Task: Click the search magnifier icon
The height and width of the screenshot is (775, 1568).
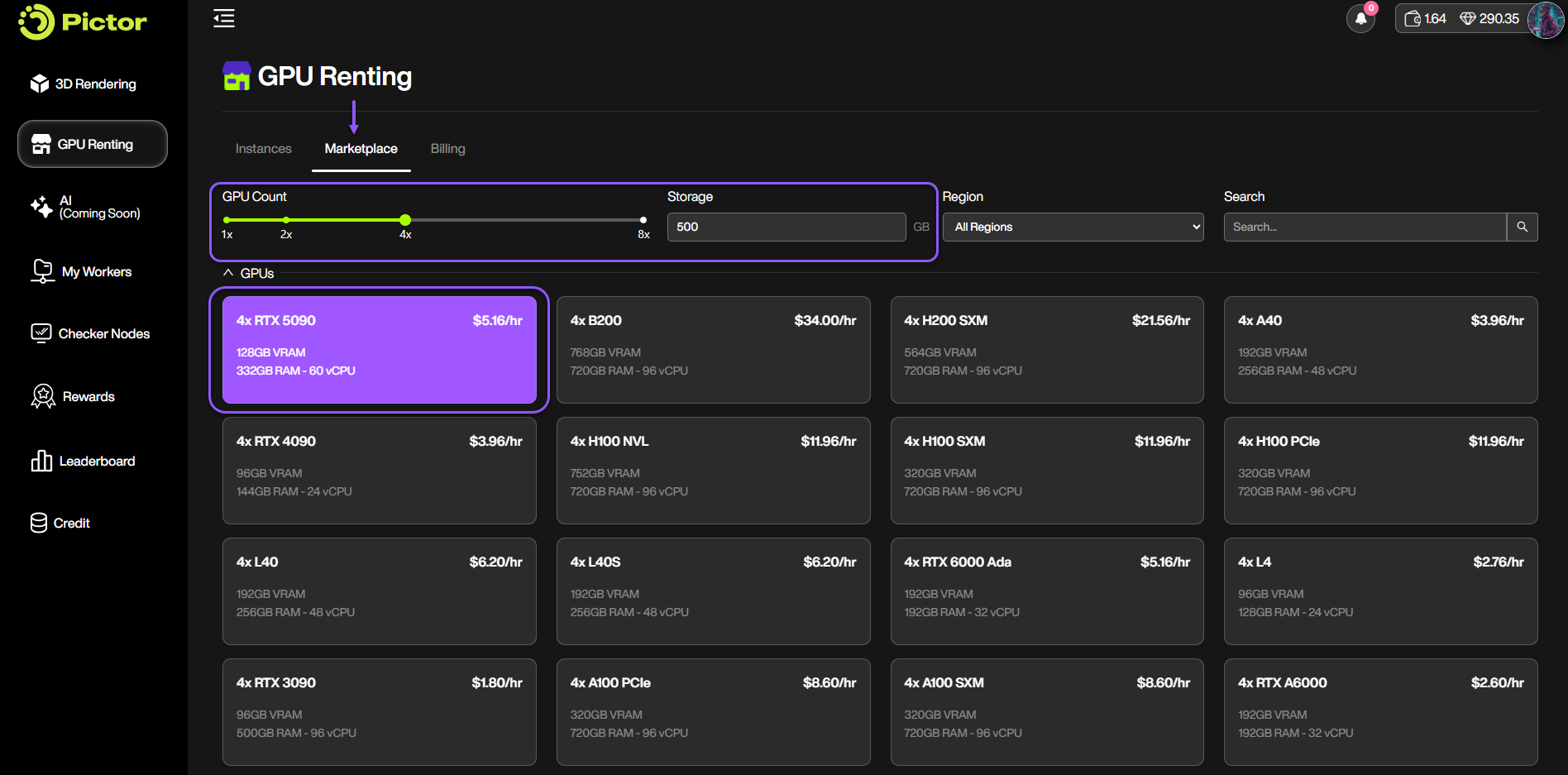Action: 1522,227
